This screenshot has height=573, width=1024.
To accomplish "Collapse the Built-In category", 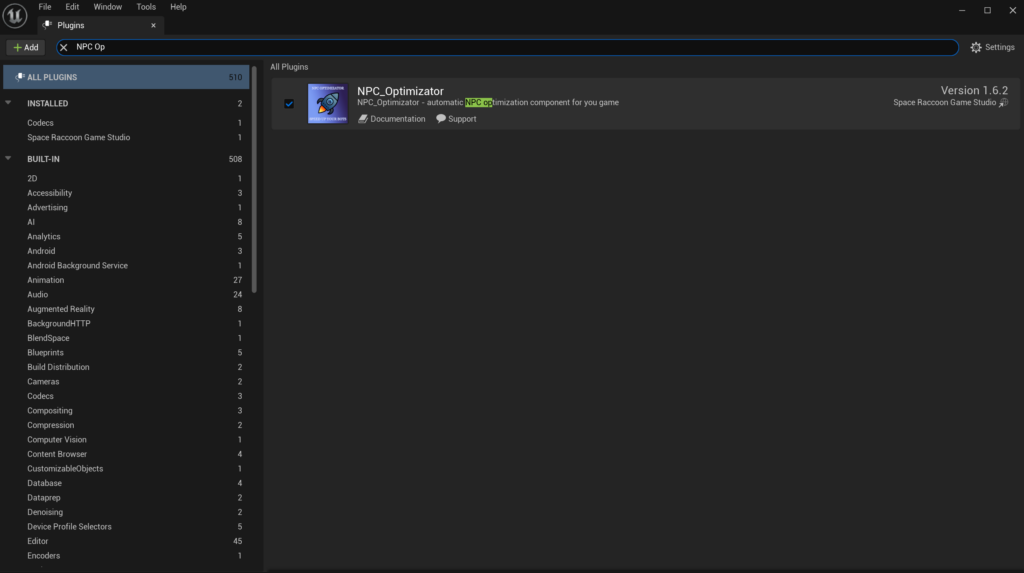I will click(8, 158).
